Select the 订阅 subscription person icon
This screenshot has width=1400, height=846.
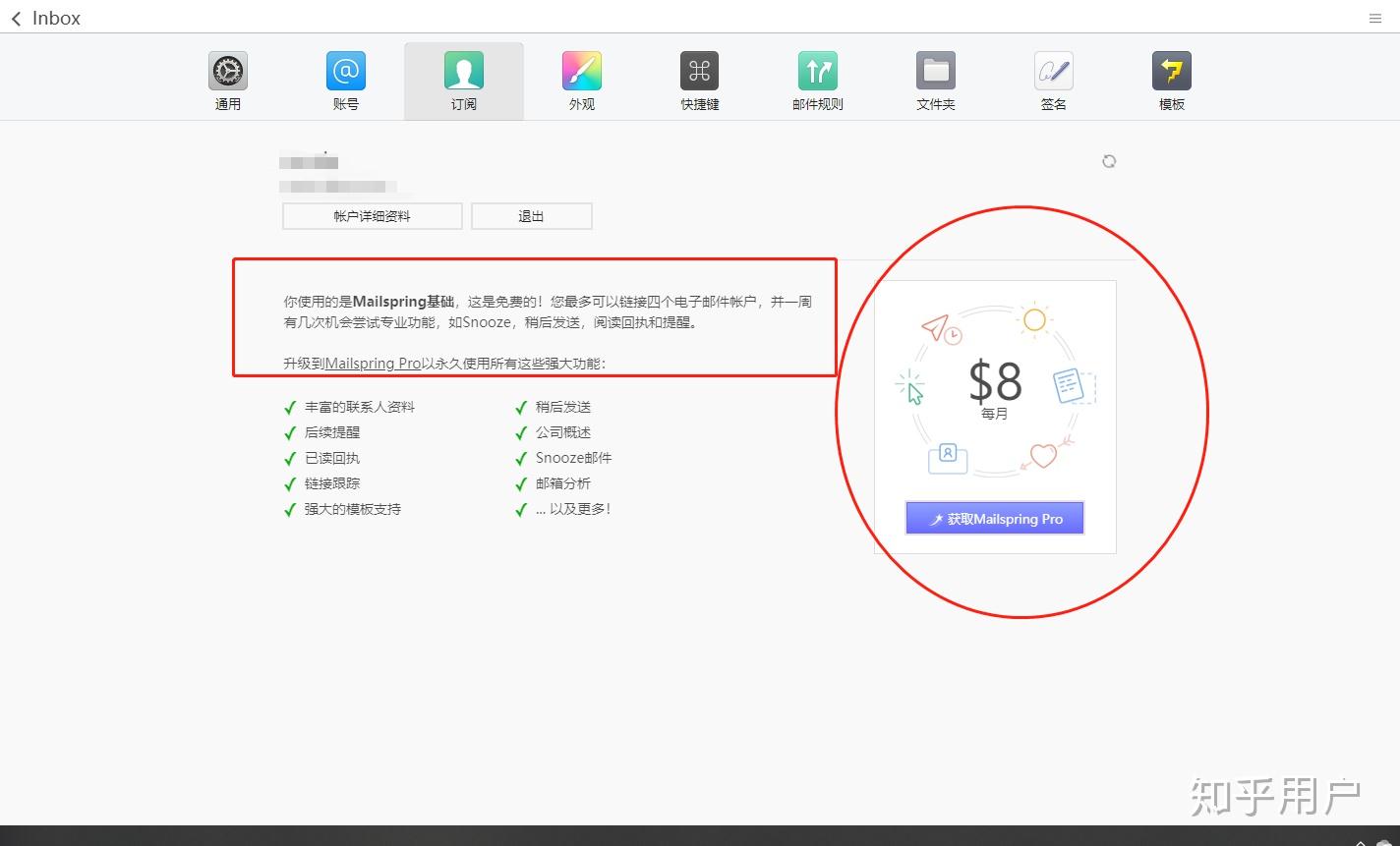point(464,71)
